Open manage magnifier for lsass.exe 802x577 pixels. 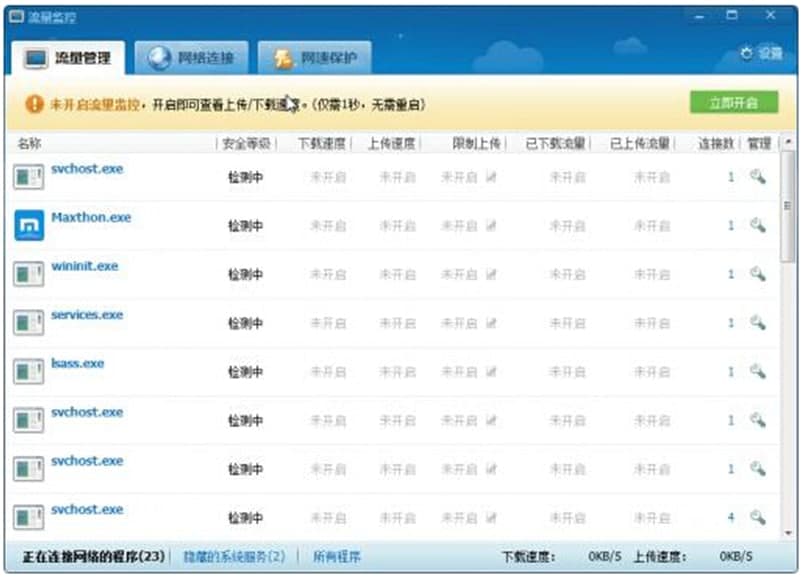coord(758,371)
